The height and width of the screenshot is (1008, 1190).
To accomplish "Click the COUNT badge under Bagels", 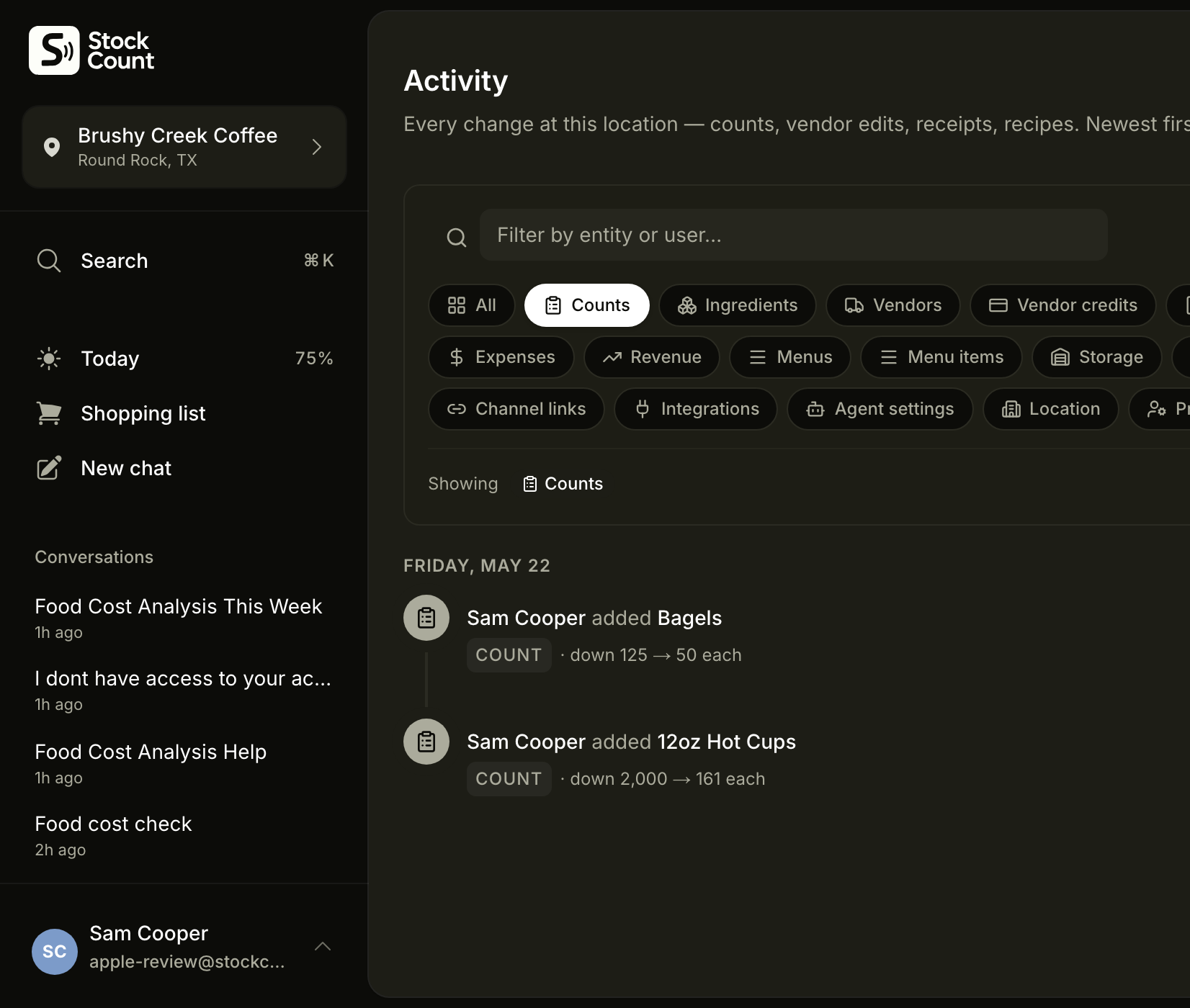I will 509,655.
